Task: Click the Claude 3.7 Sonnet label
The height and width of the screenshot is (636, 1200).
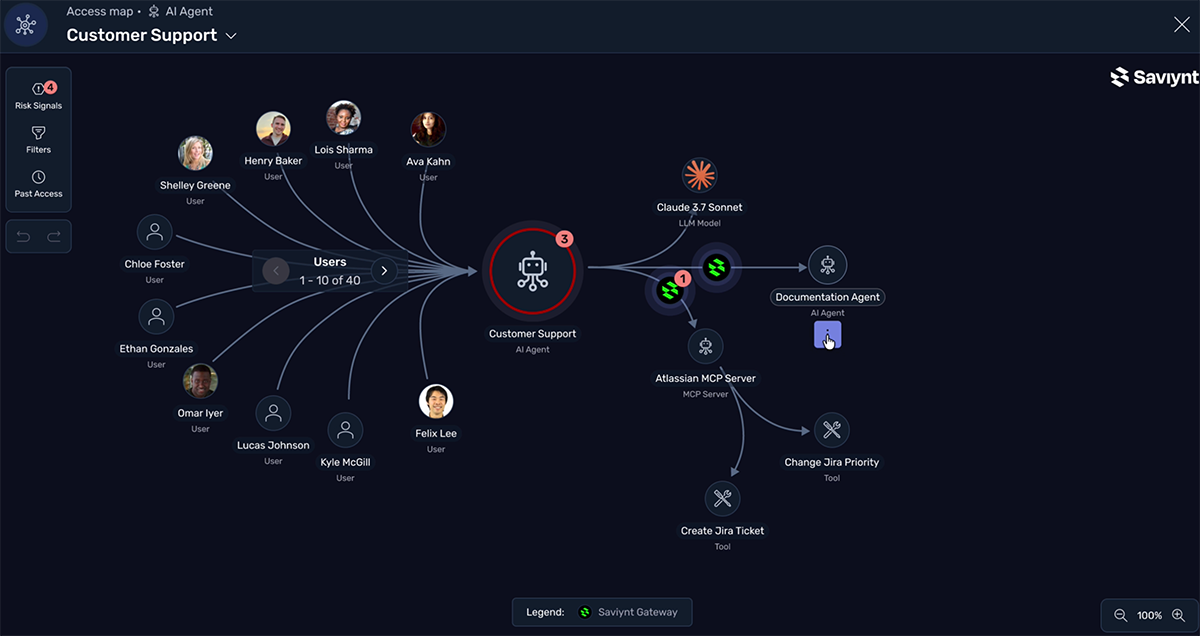Action: (x=700, y=208)
